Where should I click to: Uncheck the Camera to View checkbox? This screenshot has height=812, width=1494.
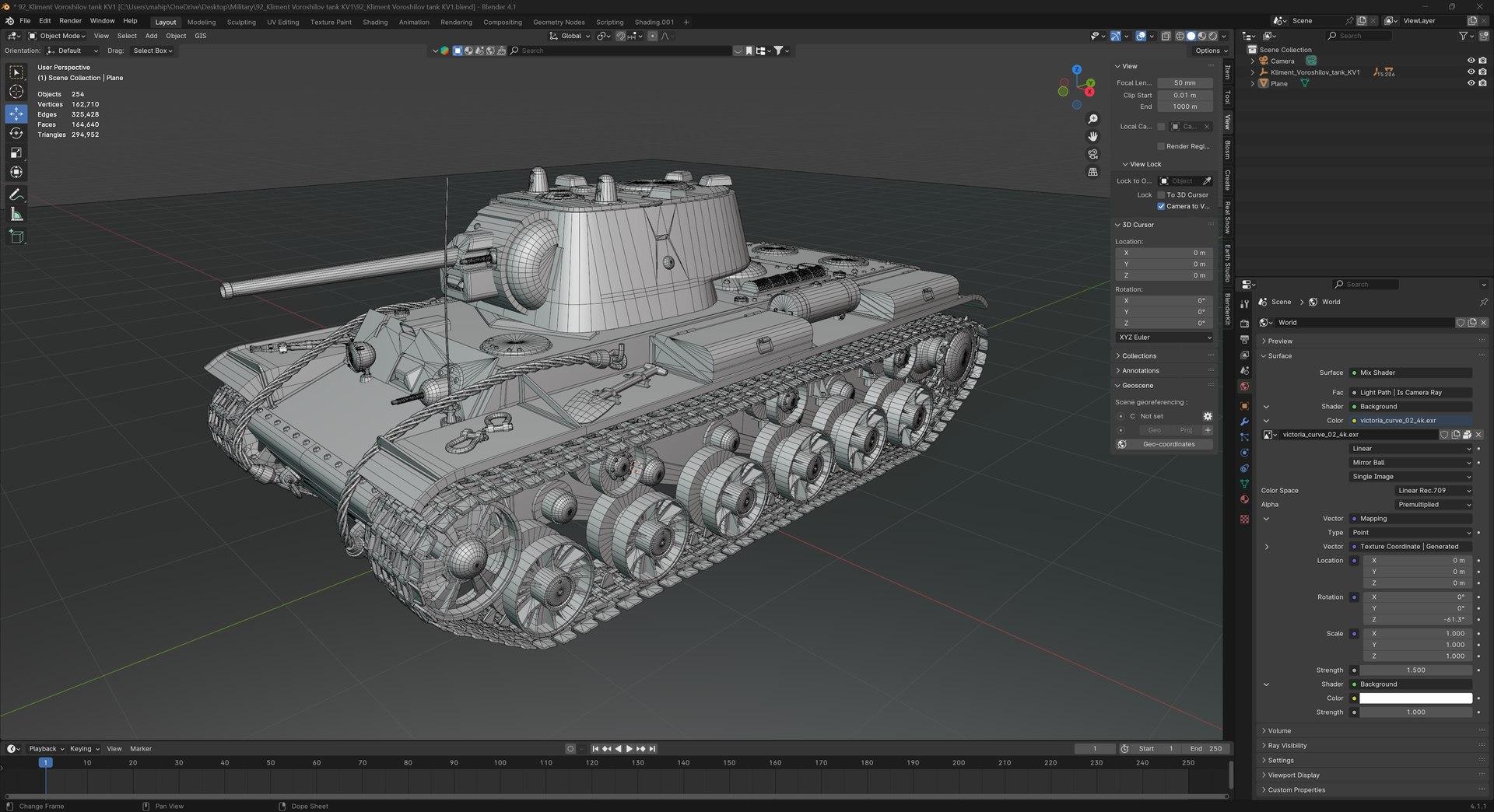1161,206
